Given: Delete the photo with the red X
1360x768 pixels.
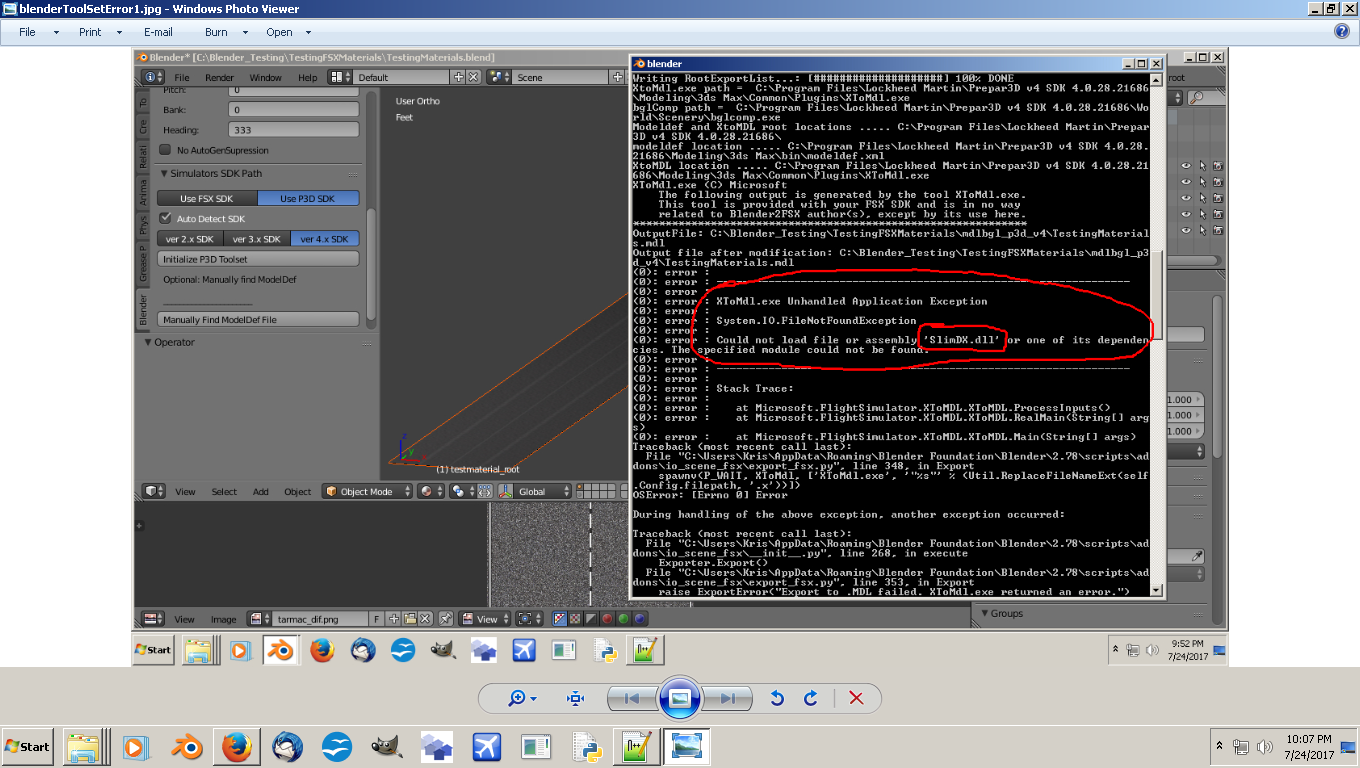Looking at the screenshot, I should (856, 698).
